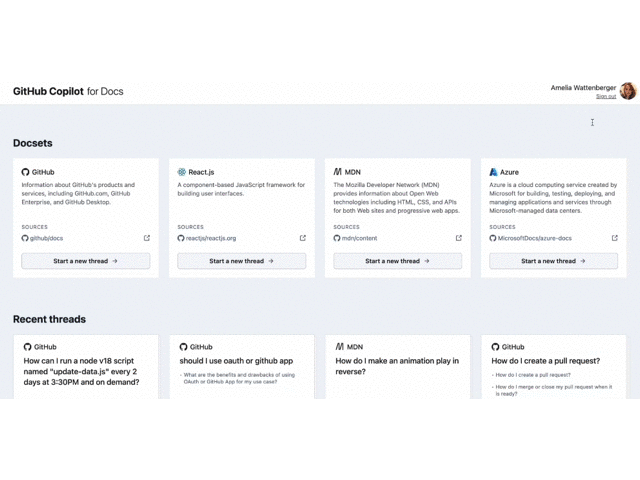Open the github/docs source link

pos(46,238)
